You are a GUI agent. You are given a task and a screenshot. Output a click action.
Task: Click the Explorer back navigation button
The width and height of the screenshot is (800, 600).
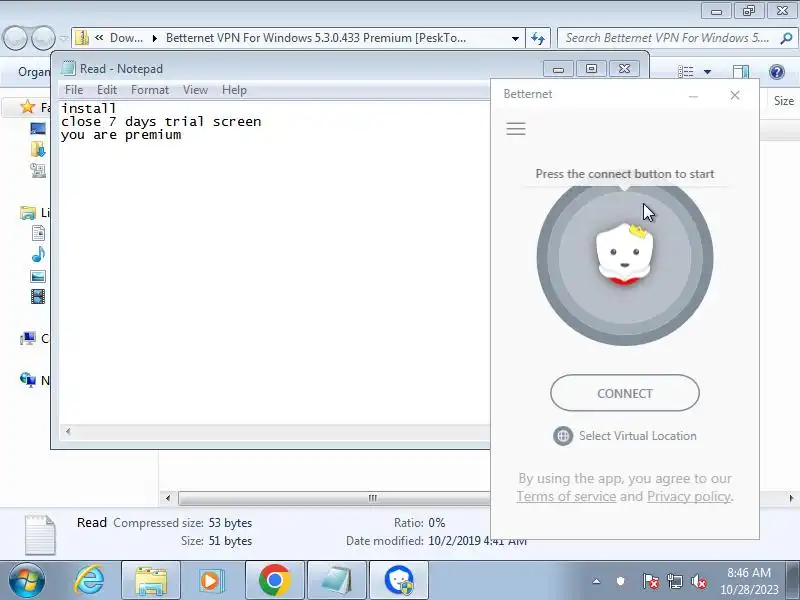15,38
